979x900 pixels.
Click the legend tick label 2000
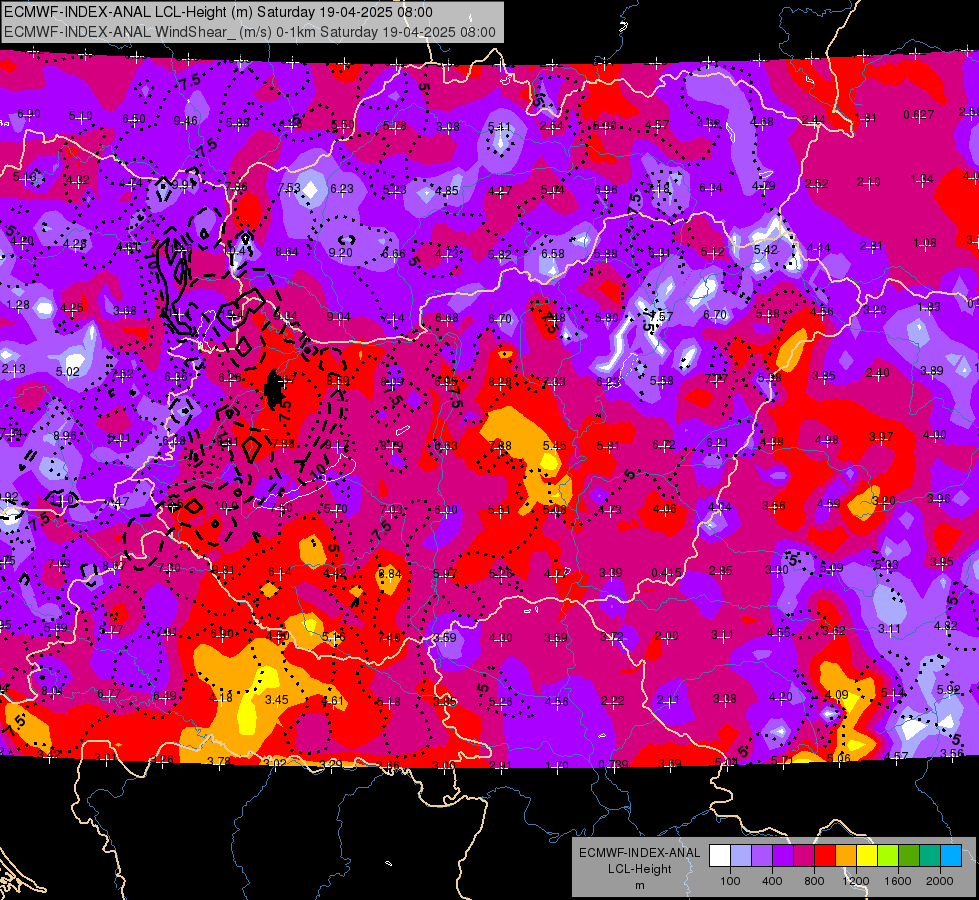pos(940,881)
